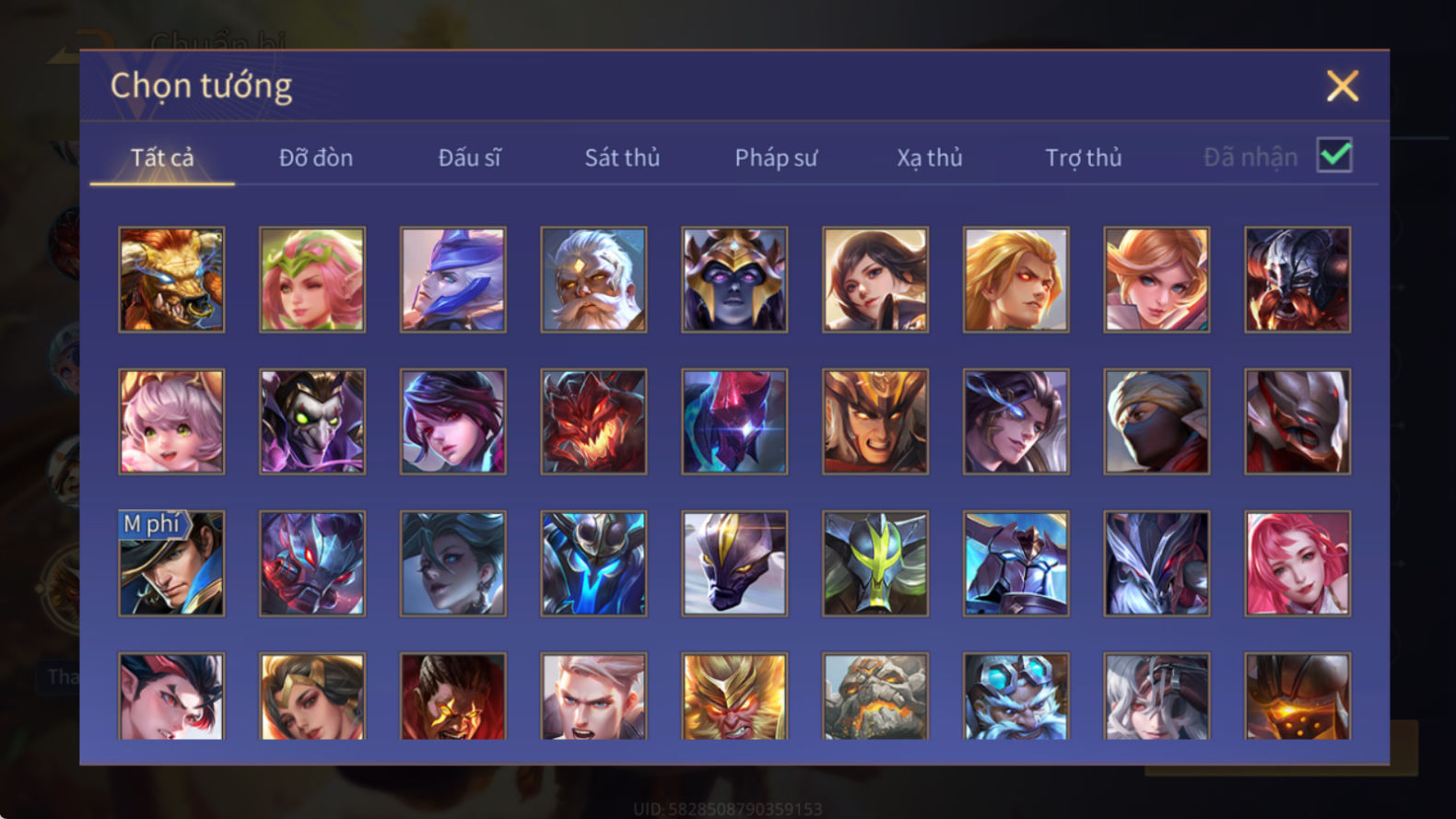Show the 'Pháp sư' hero category

(776, 158)
